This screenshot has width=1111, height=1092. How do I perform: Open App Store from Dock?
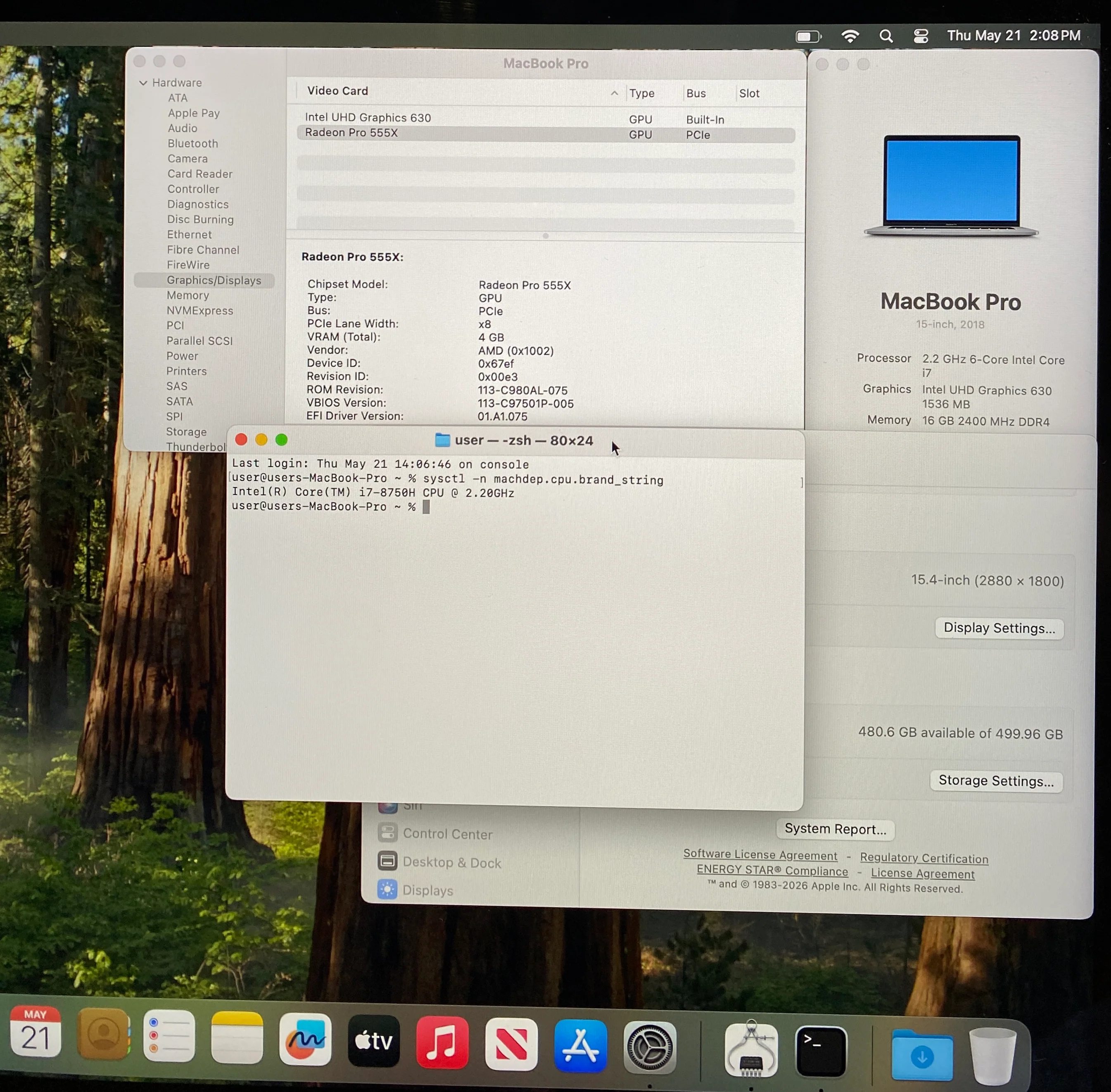[x=581, y=1046]
